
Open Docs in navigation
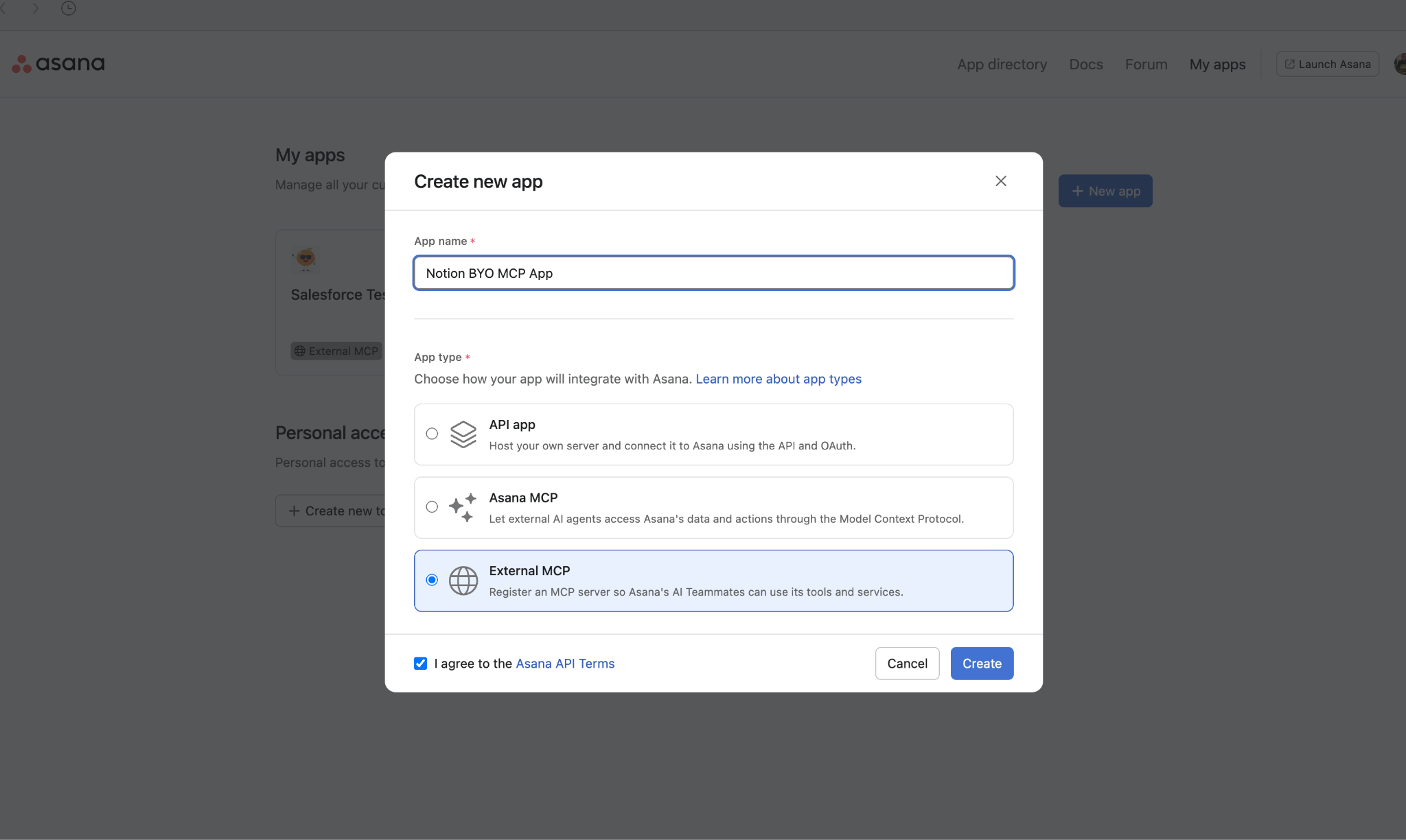click(1086, 64)
